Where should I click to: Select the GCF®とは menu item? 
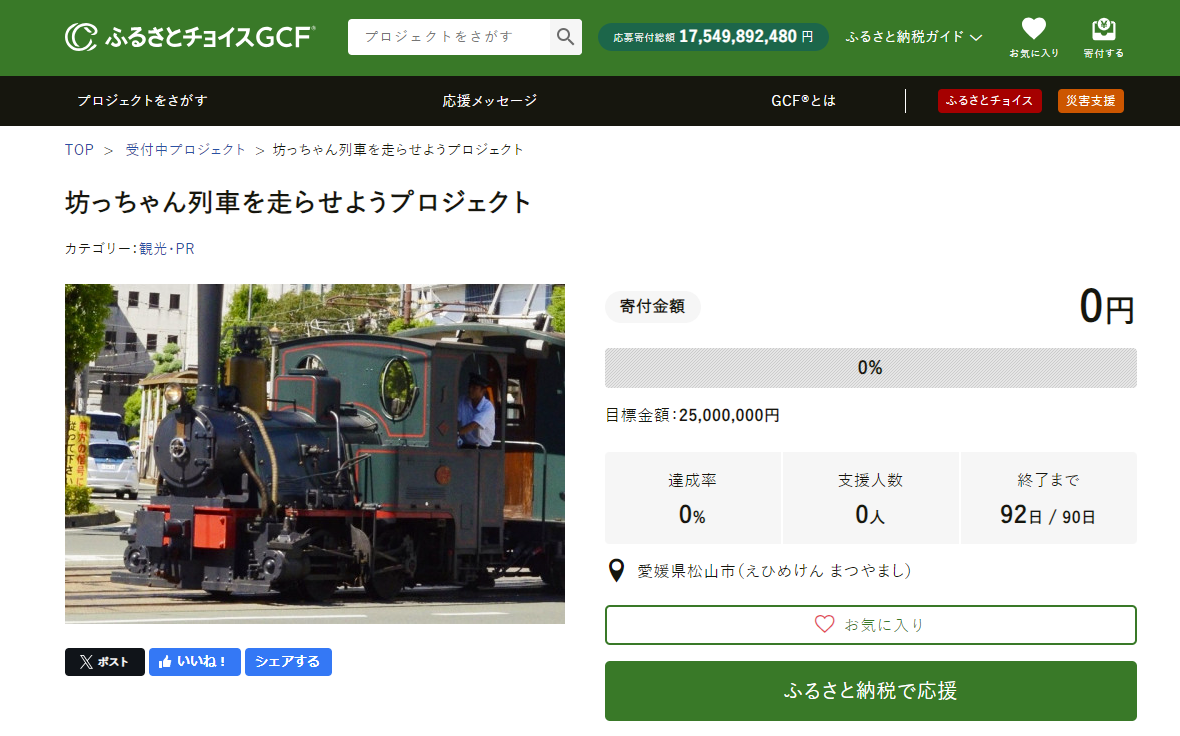(803, 101)
